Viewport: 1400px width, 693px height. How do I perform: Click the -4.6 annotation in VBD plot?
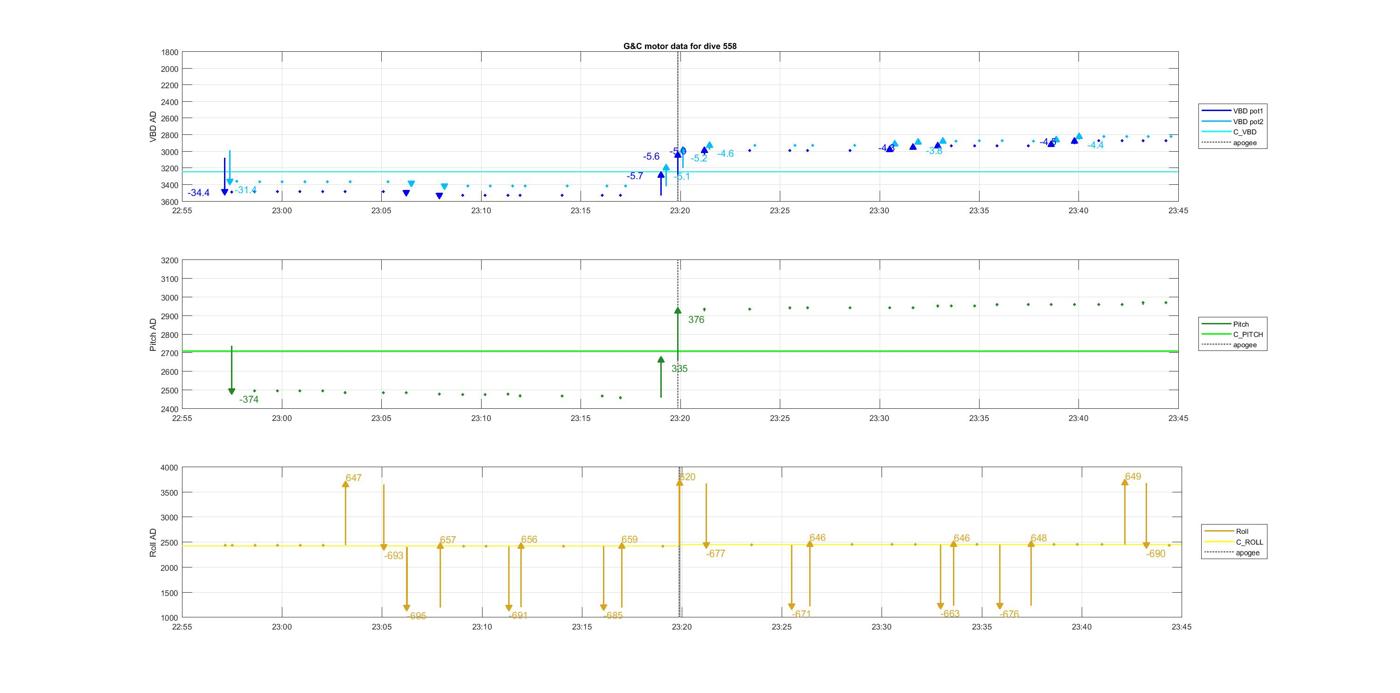point(725,154)
